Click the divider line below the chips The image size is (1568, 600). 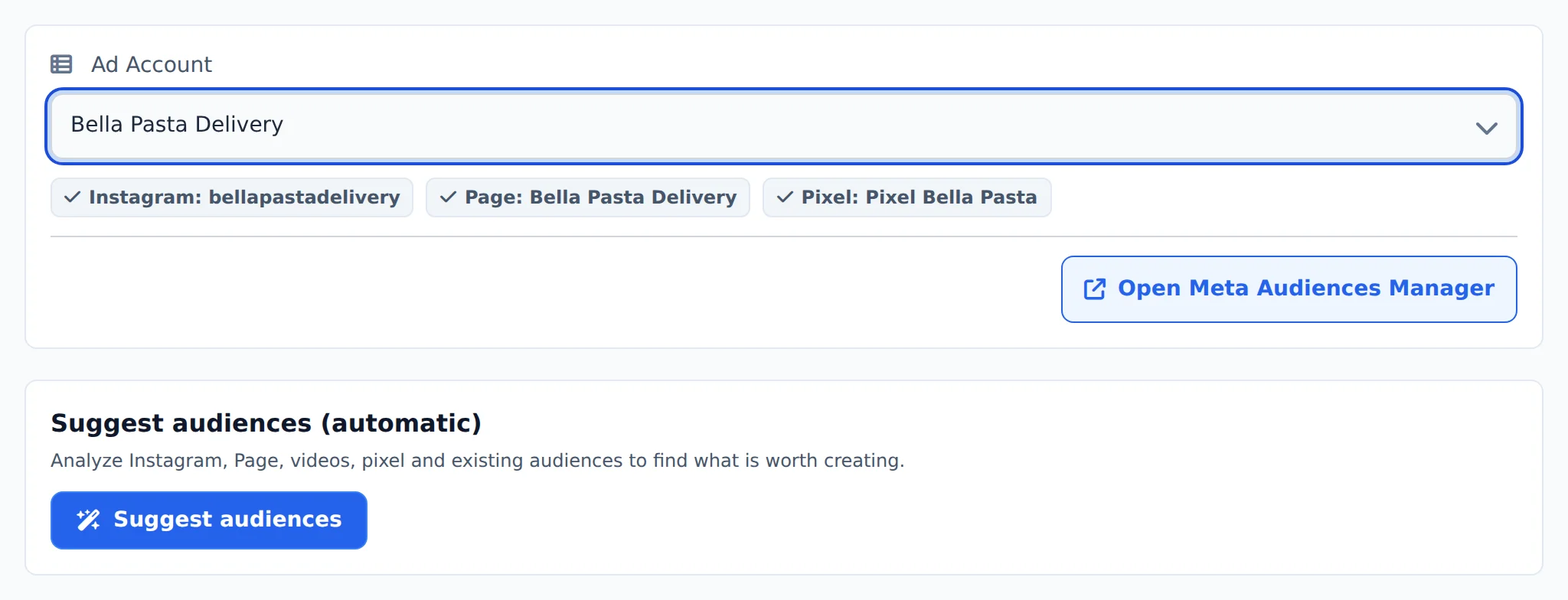pyautogui.click(x=784, y=236)
